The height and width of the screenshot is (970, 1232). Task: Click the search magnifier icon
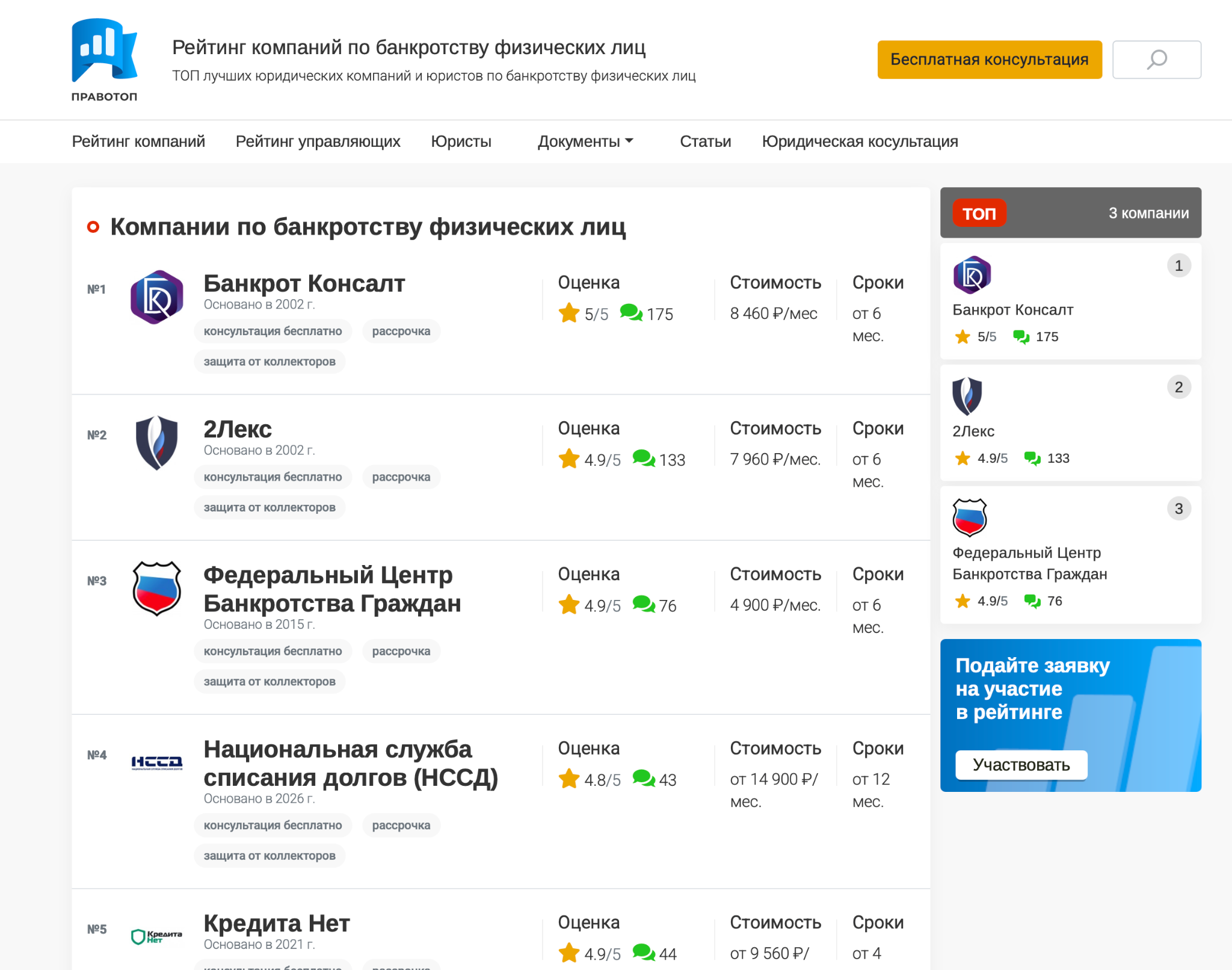pyautogui.click(x=1156, y=60)
